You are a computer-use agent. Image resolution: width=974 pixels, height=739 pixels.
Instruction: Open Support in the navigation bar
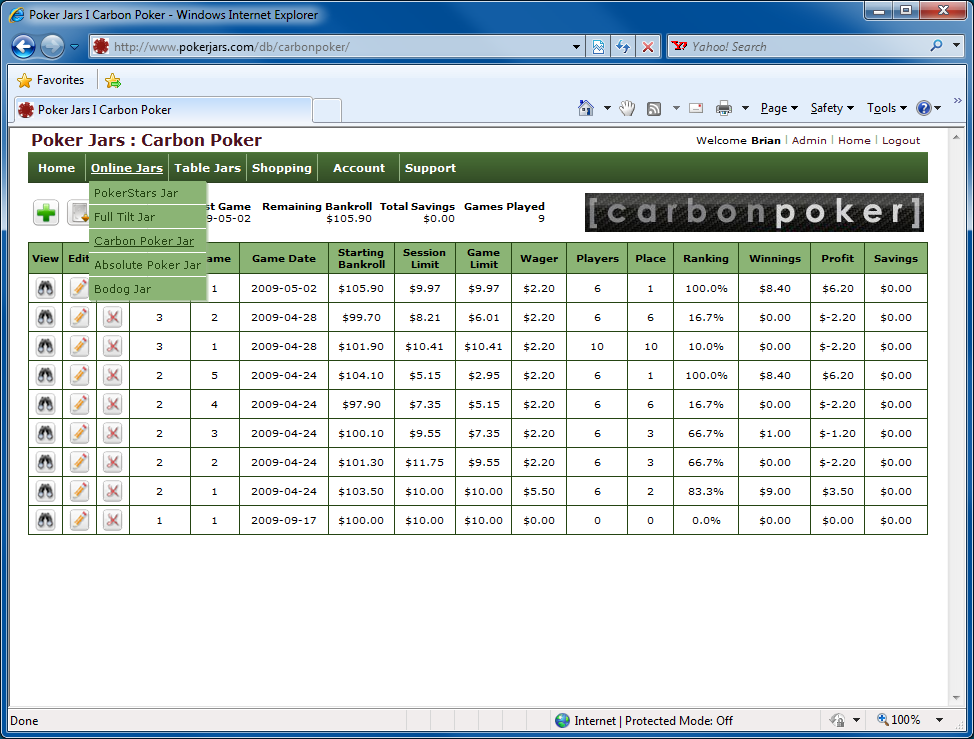(x=430, y=168)
